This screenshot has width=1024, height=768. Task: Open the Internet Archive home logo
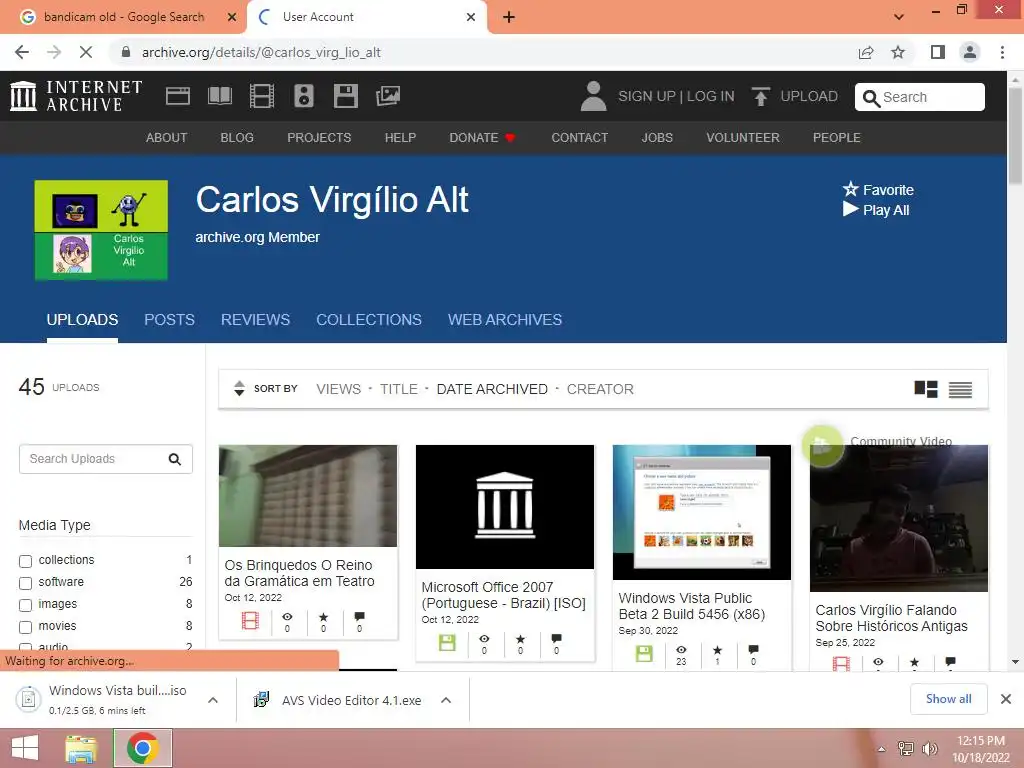coord(76,96)
